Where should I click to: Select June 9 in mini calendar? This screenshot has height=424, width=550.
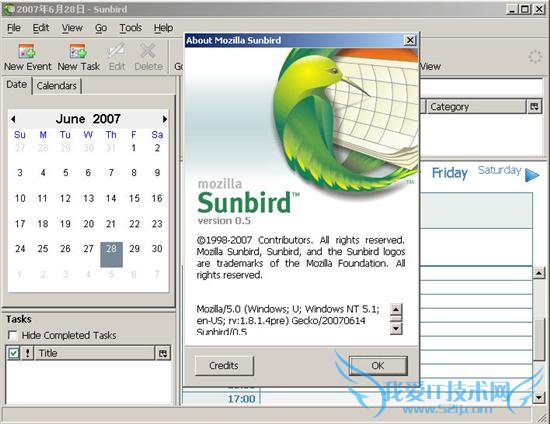point(157,173)
